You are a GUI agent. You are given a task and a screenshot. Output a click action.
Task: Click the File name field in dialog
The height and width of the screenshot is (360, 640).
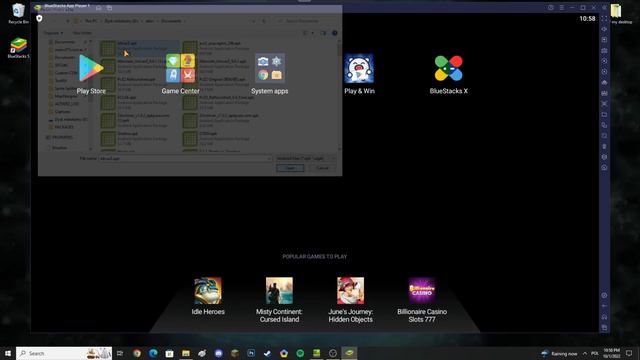[x=185, y=158]
